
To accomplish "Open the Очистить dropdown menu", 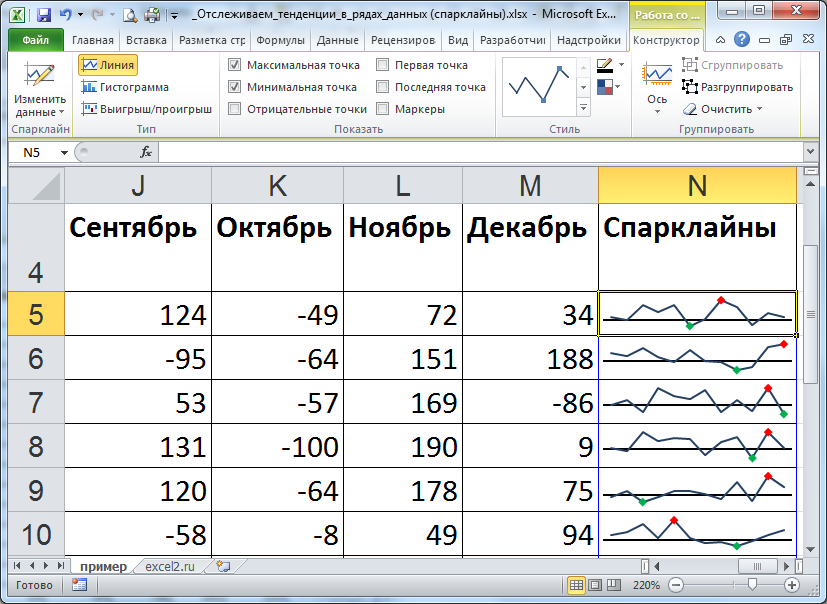I will point(724,109).
